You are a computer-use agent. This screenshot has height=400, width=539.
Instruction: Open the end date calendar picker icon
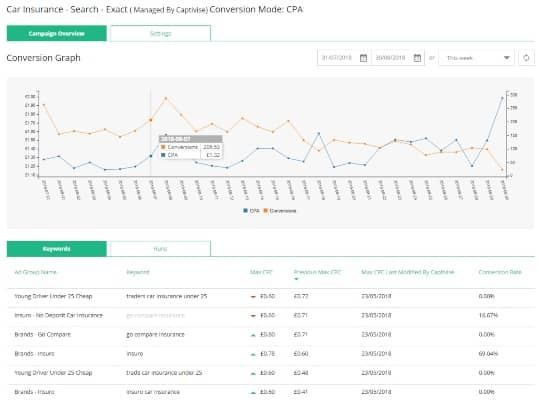417,58
